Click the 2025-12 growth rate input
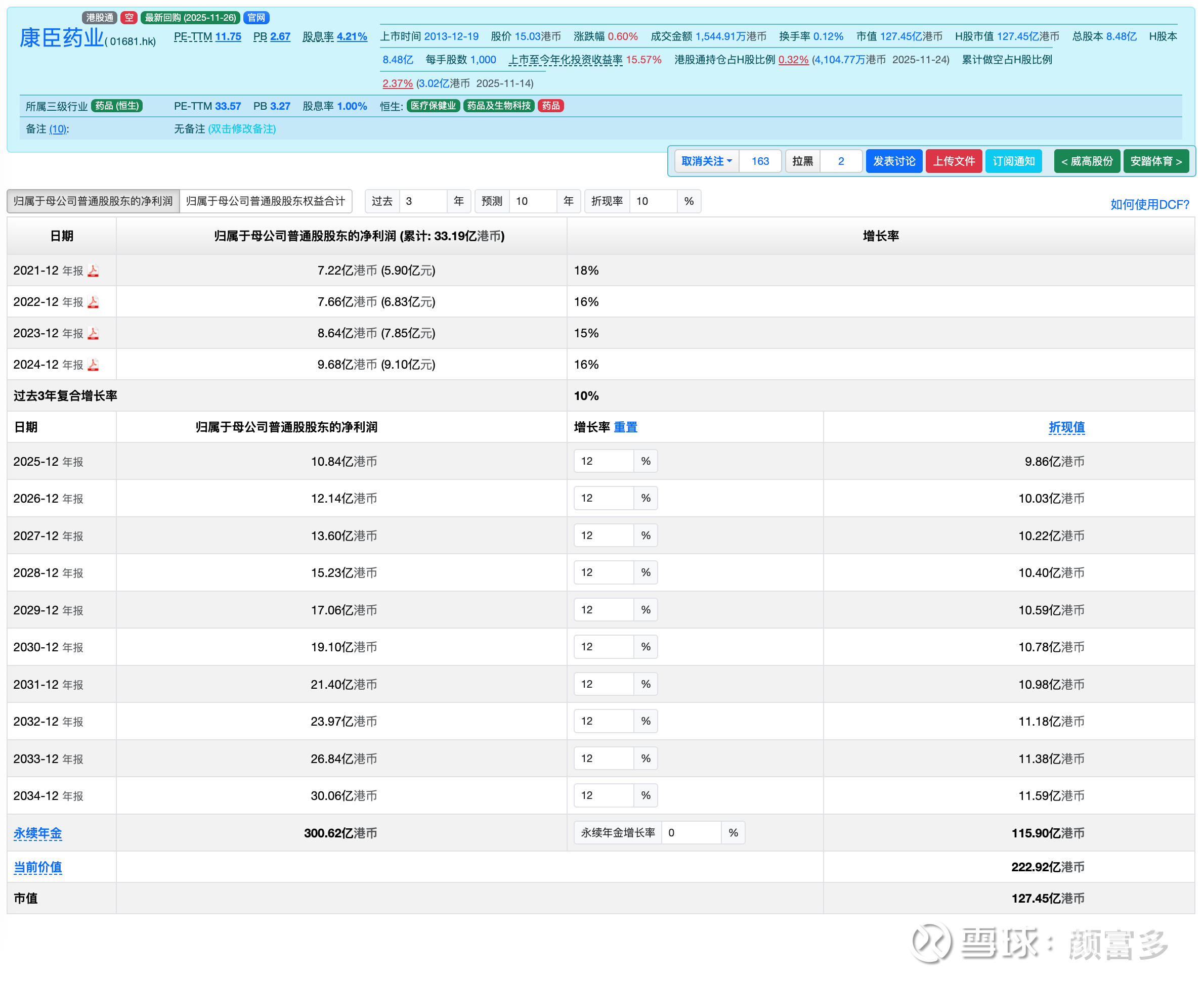The image size is (1204, 981). [x=603, y=461]
